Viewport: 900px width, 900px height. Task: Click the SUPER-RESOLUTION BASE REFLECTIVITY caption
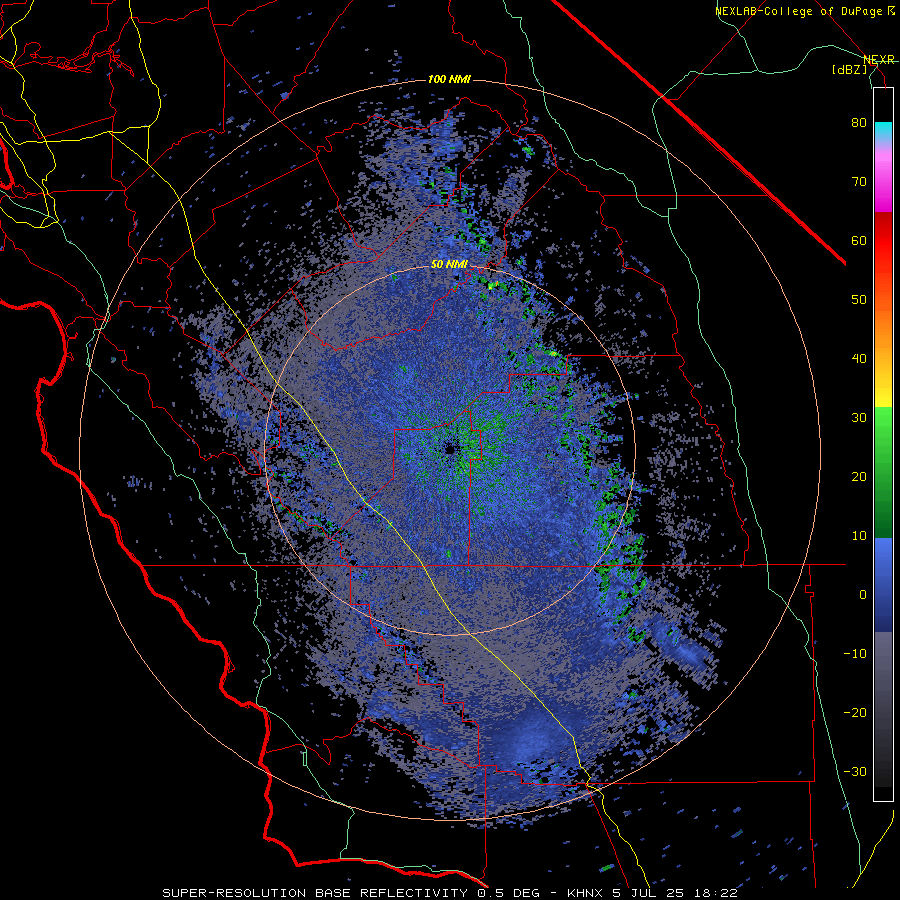pos(315,893)
